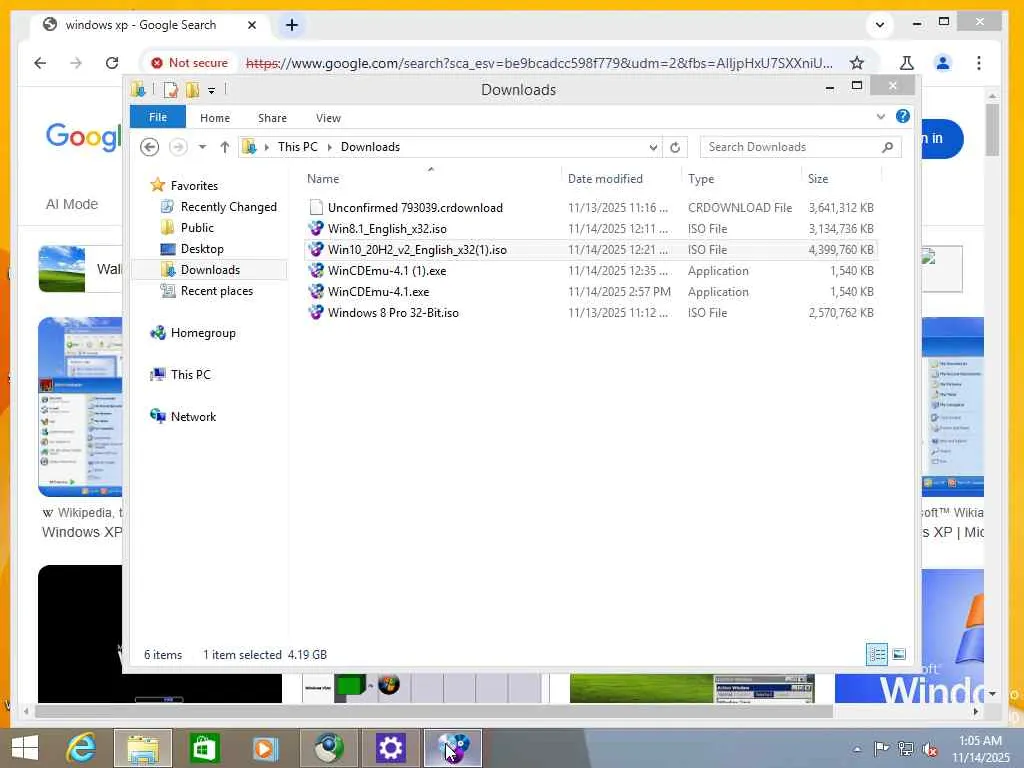Go up one folder level arrow
The image size is (1024, 768).
pos(225,147)
